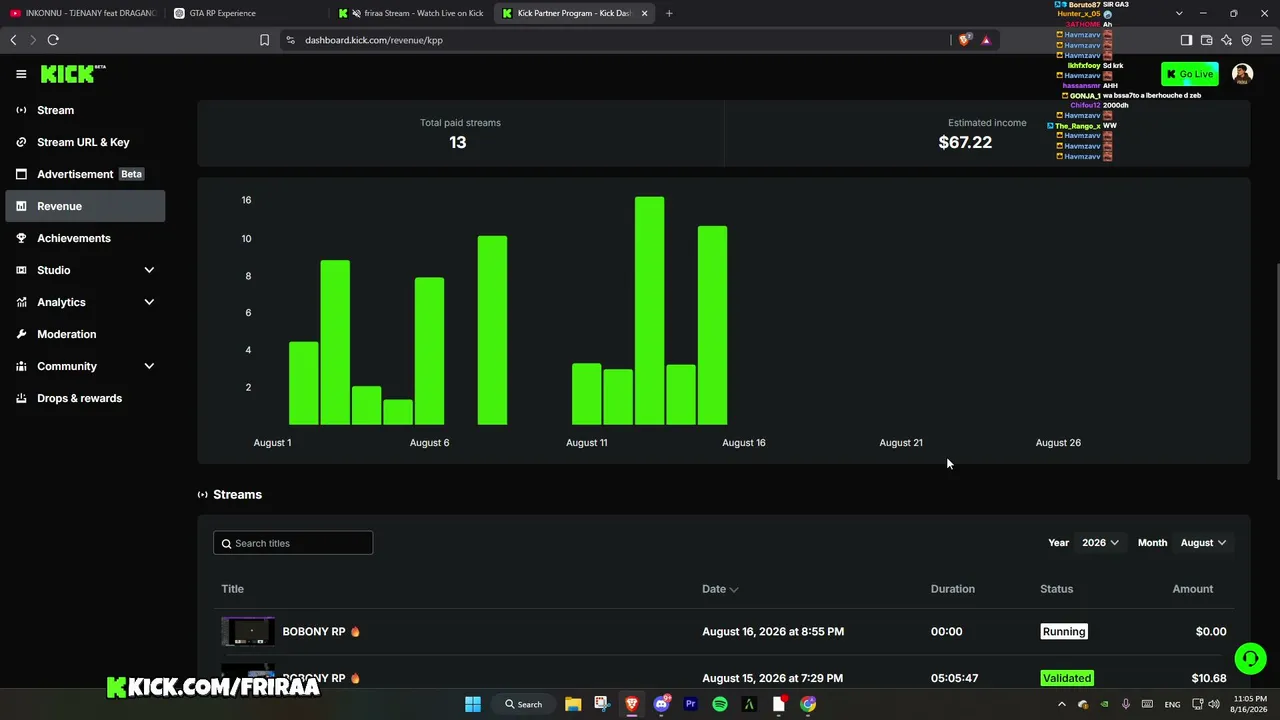Open the profile avatar menu
The image size is (1280, 720).
click(x=1242, y=74)
